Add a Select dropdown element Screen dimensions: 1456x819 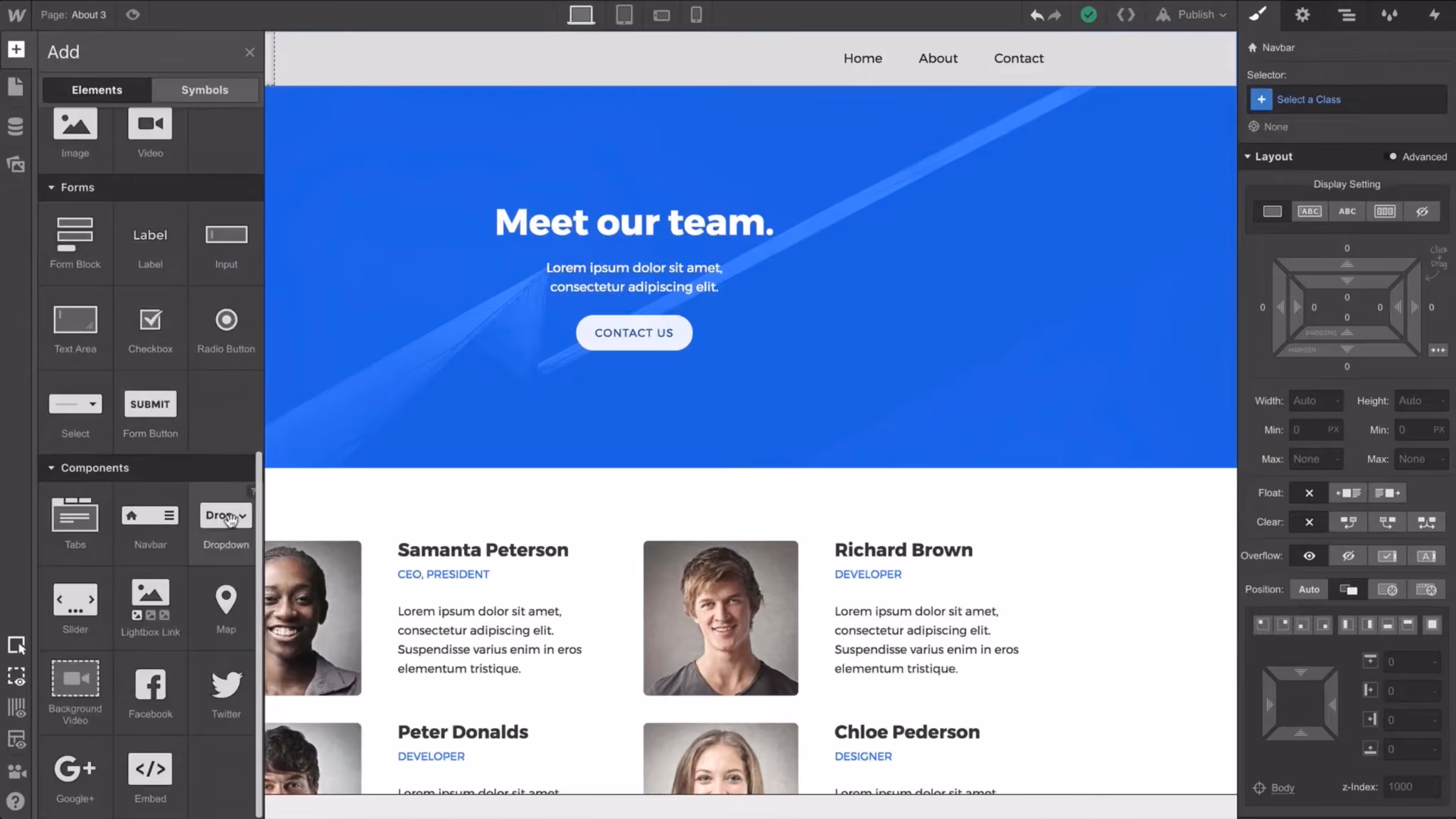[x=75, y=413]
